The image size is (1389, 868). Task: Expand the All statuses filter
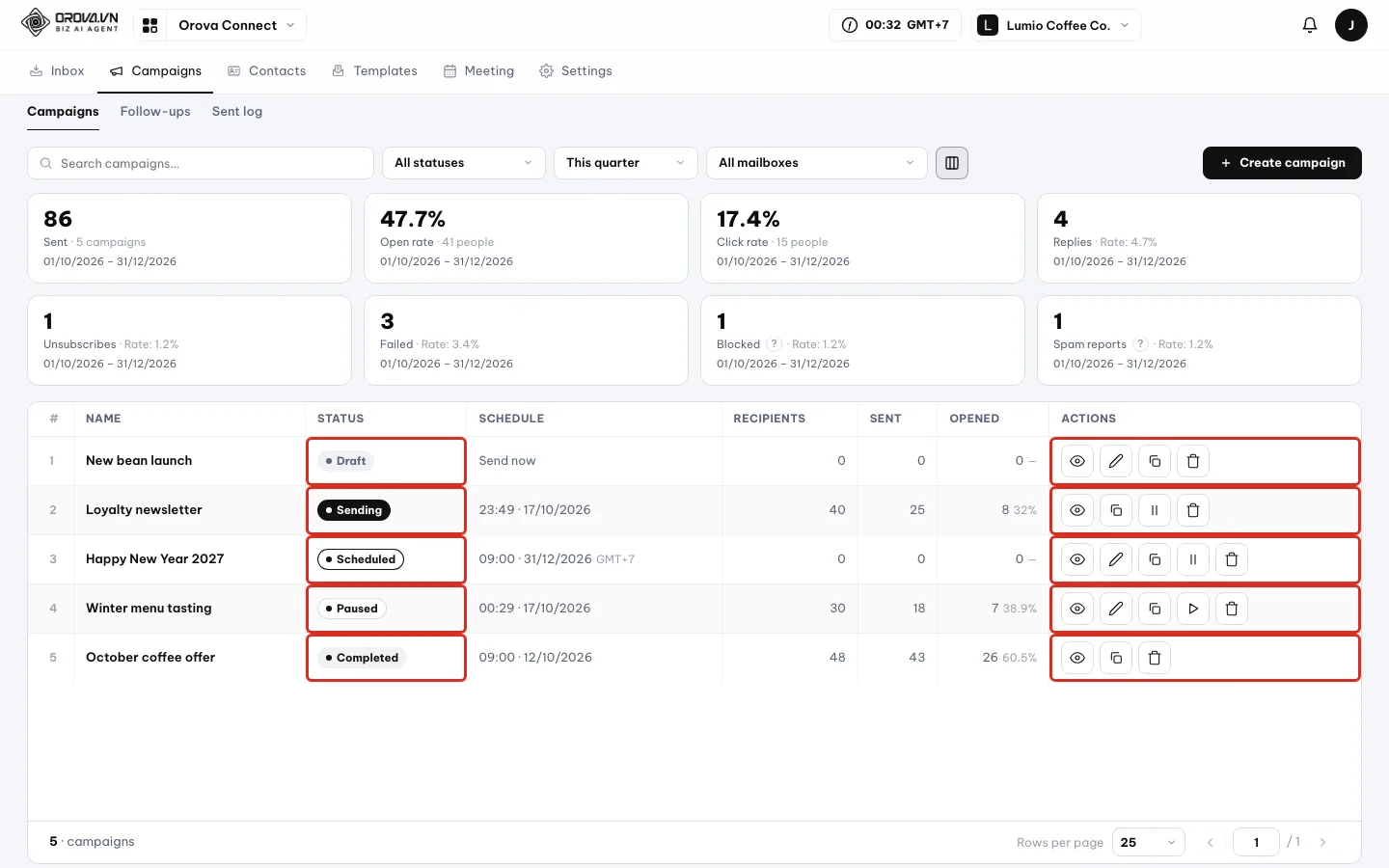pyautogui.click(x=464, y=163)
